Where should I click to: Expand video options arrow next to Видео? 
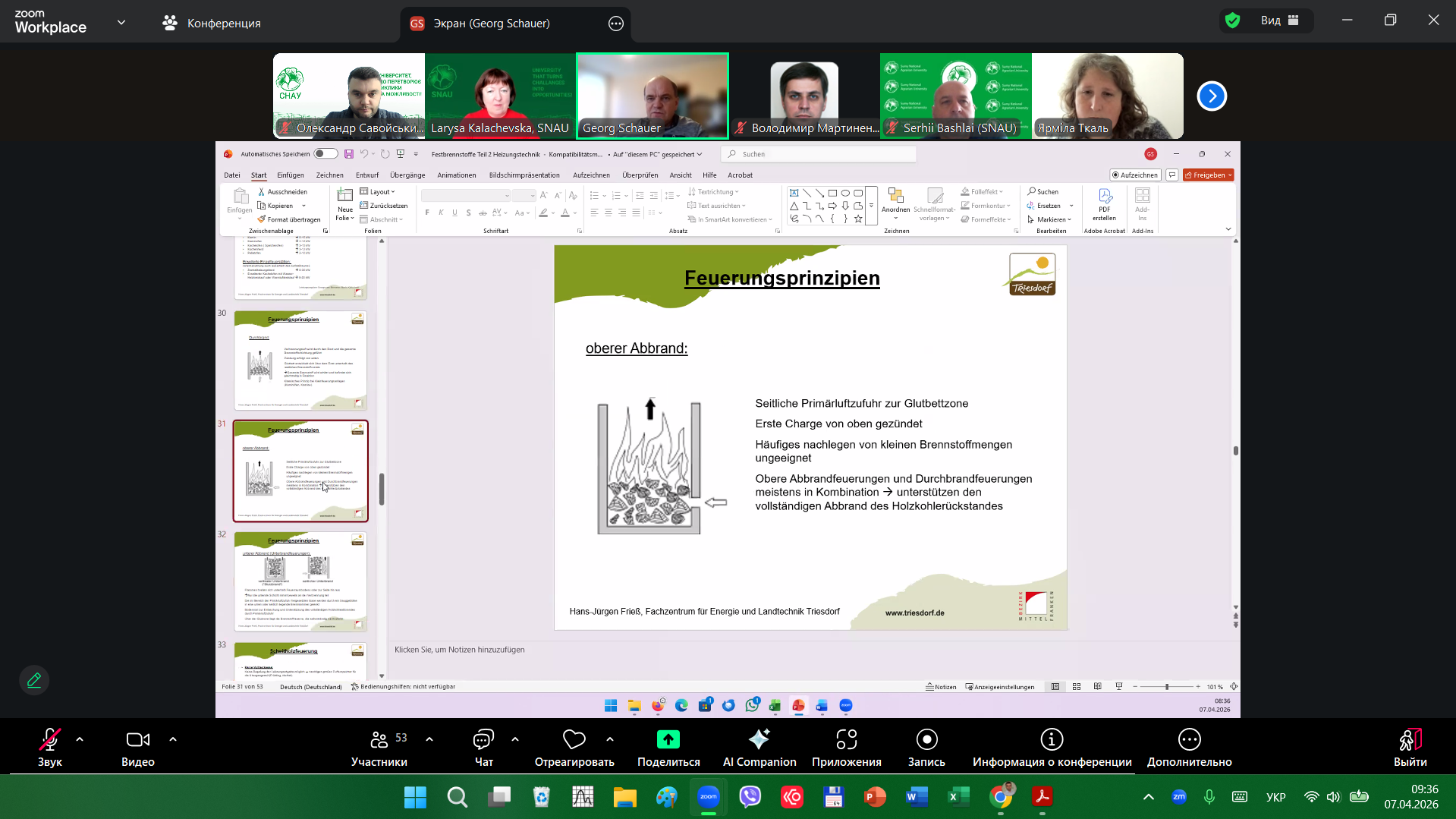[x=173, y=739]
